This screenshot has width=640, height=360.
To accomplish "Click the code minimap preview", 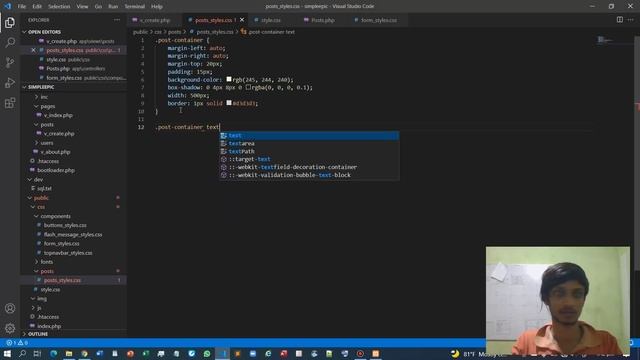I will tap(604, 40).
